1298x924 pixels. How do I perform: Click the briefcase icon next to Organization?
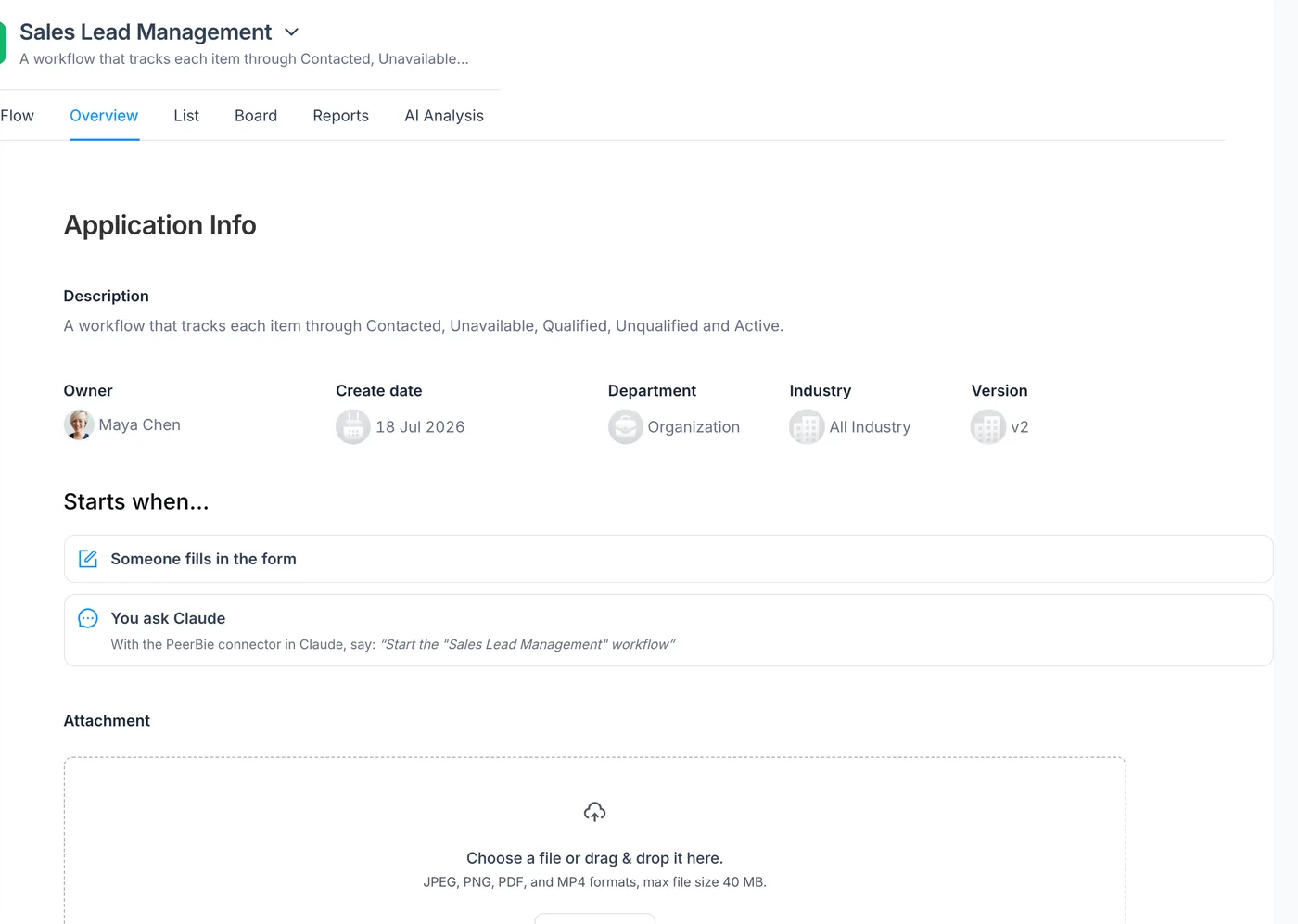[x=625, y=427]
